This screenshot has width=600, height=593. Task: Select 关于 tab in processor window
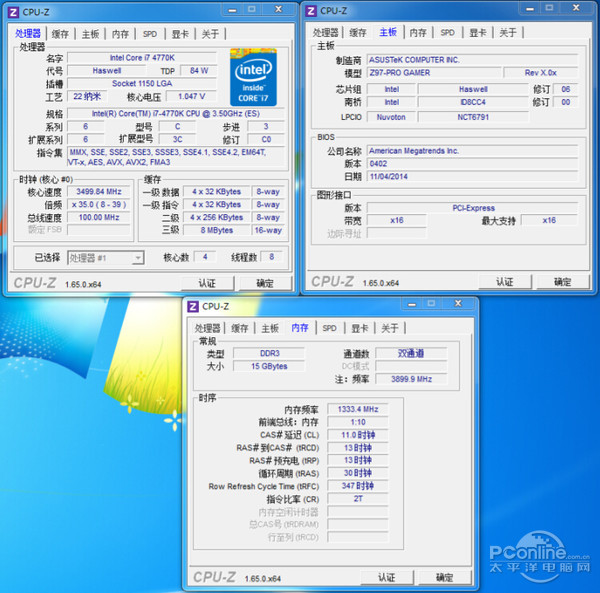[x=210, y=34]
